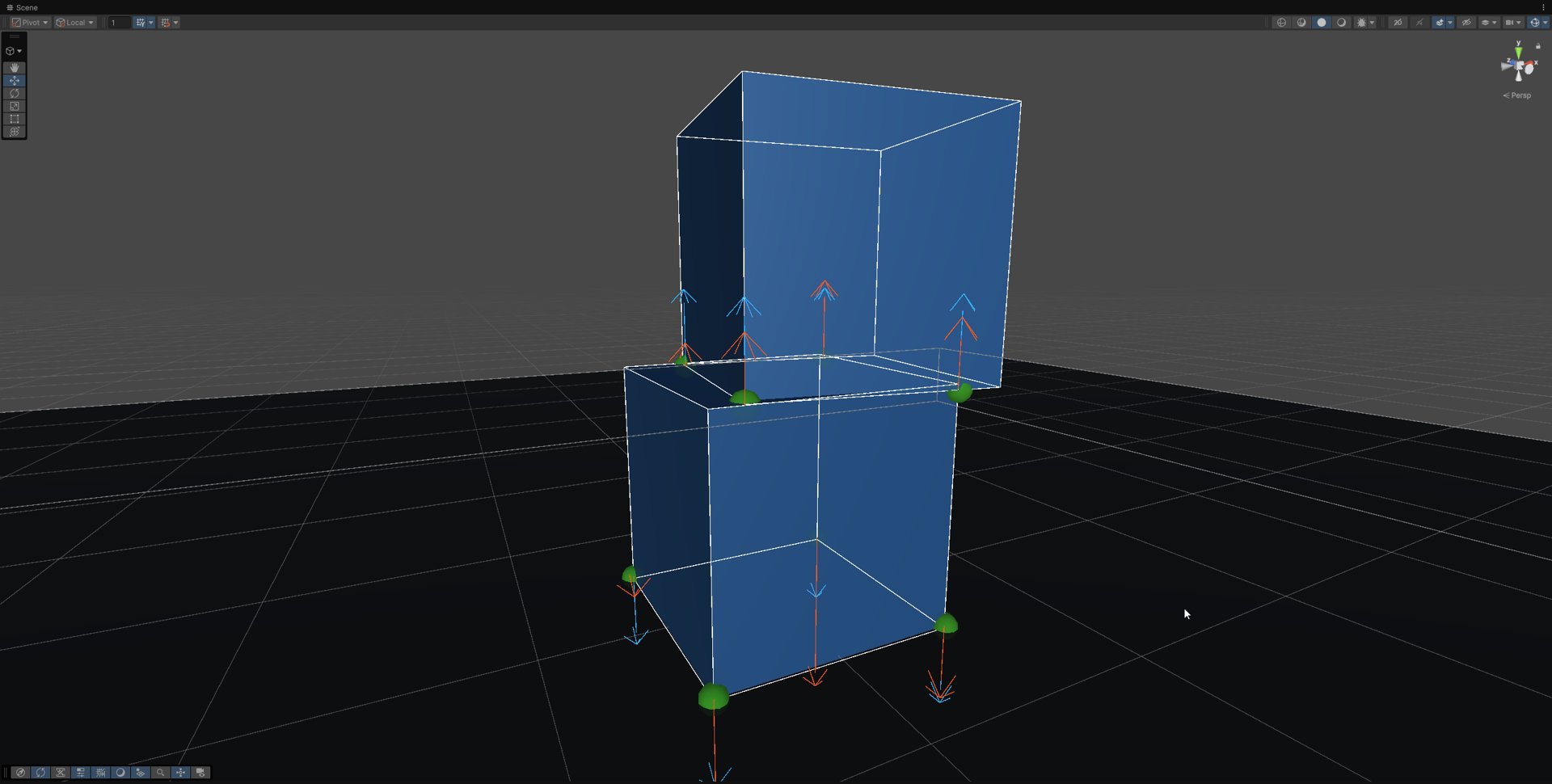Screen dimensions: 1552x784
Task: Switch the Persp projection label
Action: tap(1517, 95)
